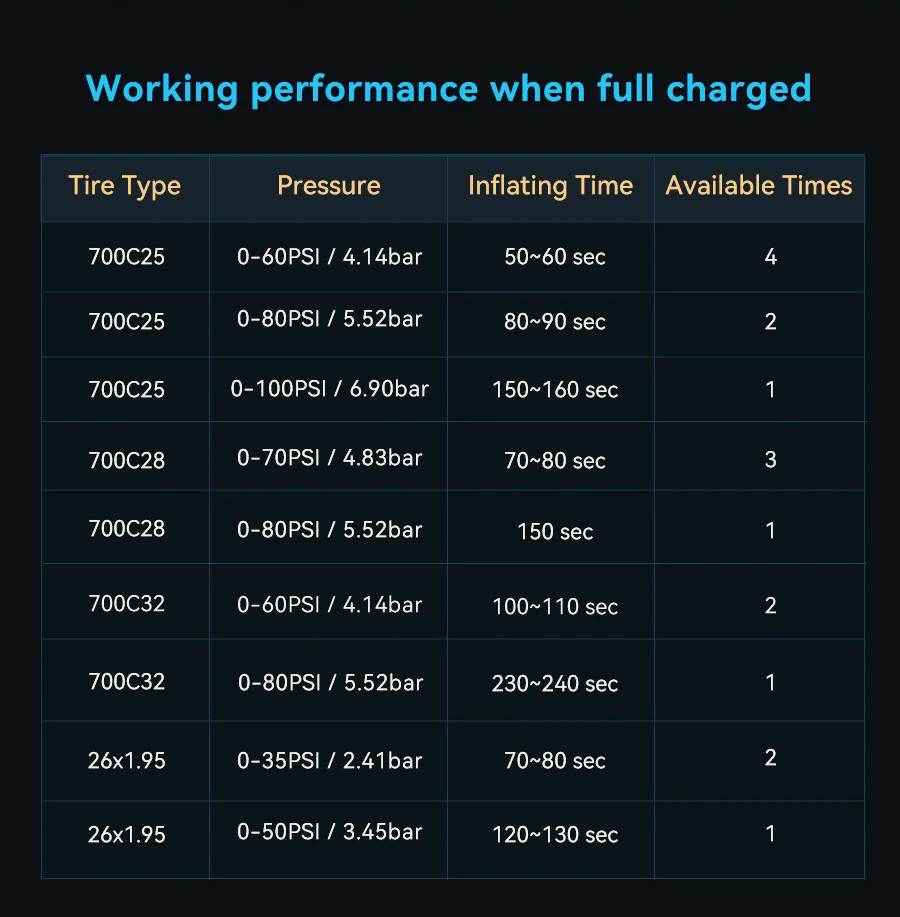Click the 0-50PSI / 3.45bar pressure cell
900x917 pixels.
(x=329, y=832)
